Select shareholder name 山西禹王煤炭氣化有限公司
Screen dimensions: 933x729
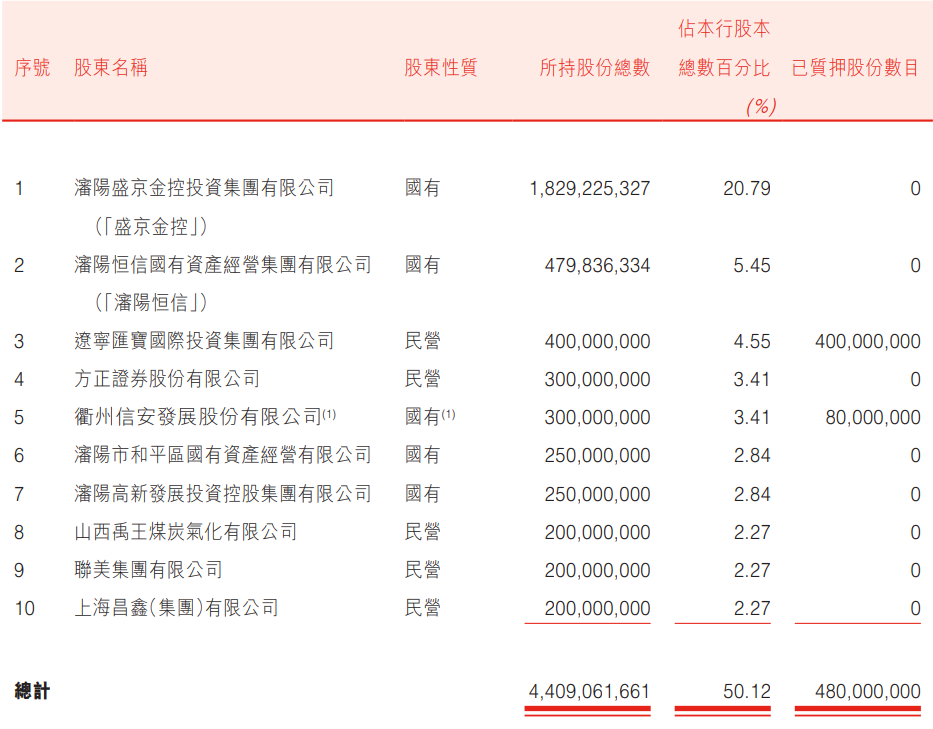[x=186, y=532]
